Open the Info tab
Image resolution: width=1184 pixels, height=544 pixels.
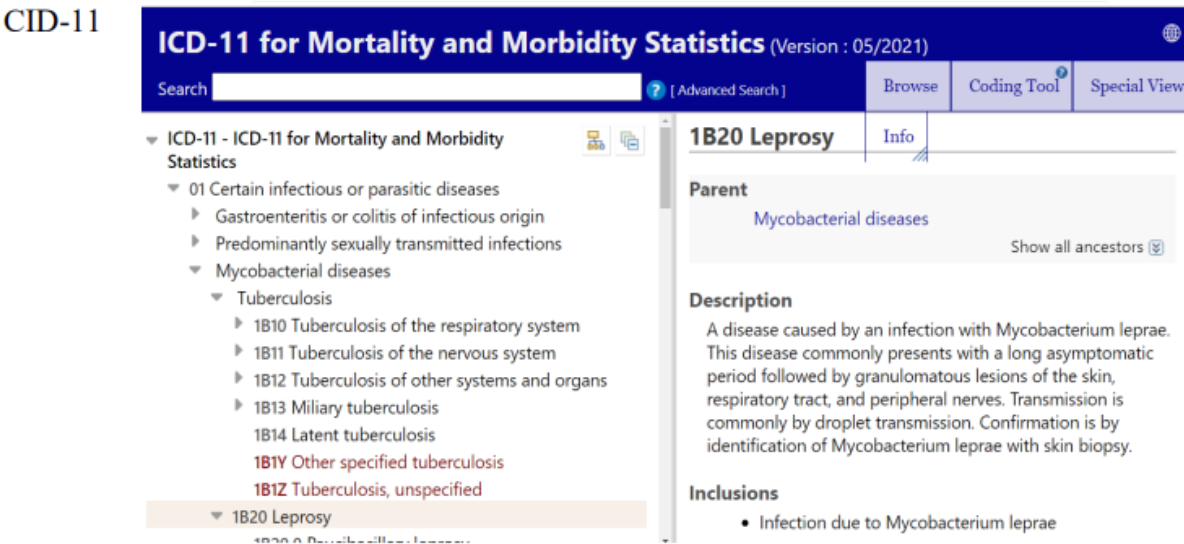coord(898,137)
